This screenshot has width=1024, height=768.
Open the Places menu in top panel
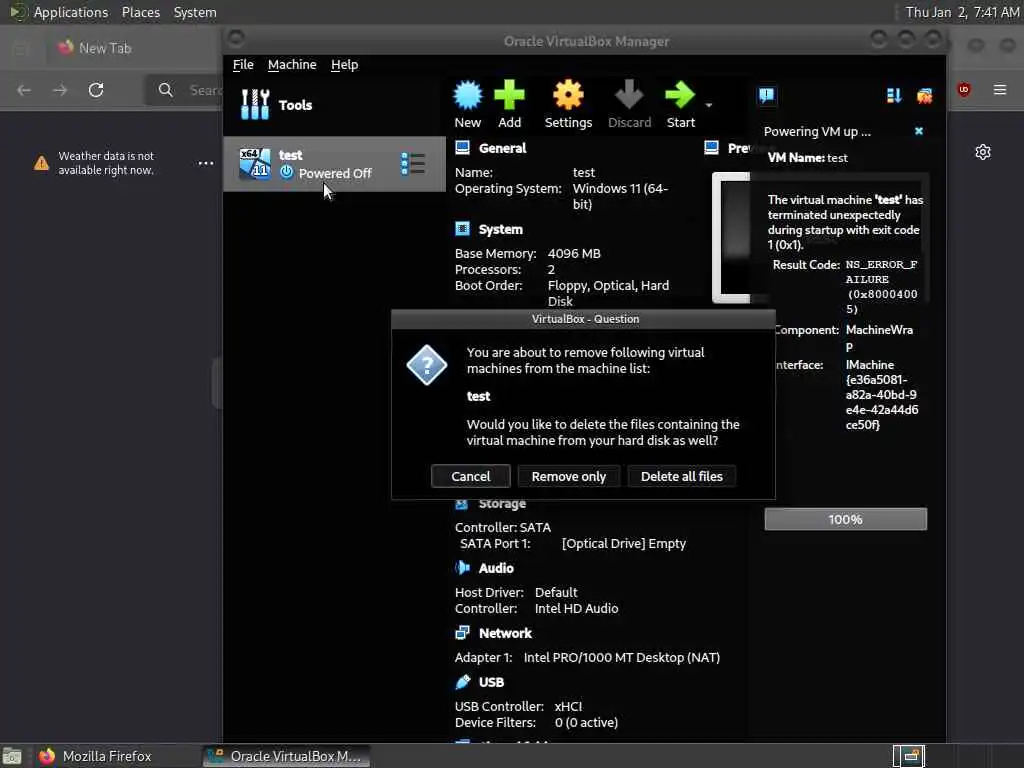point(140,12)
